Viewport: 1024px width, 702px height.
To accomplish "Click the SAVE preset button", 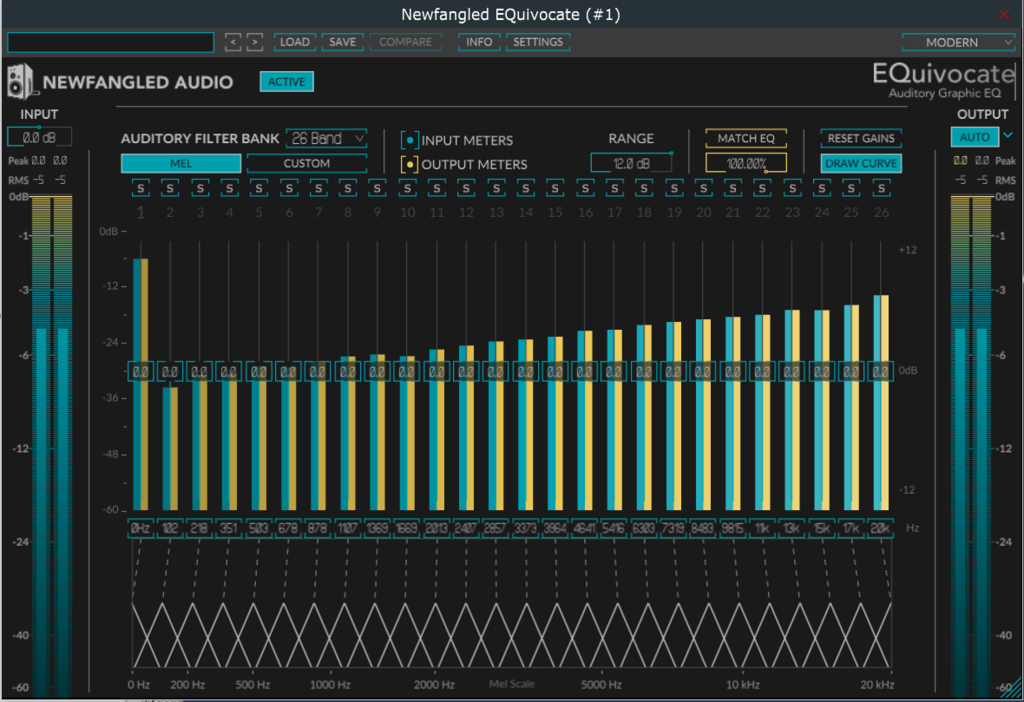I will point(342,42).
